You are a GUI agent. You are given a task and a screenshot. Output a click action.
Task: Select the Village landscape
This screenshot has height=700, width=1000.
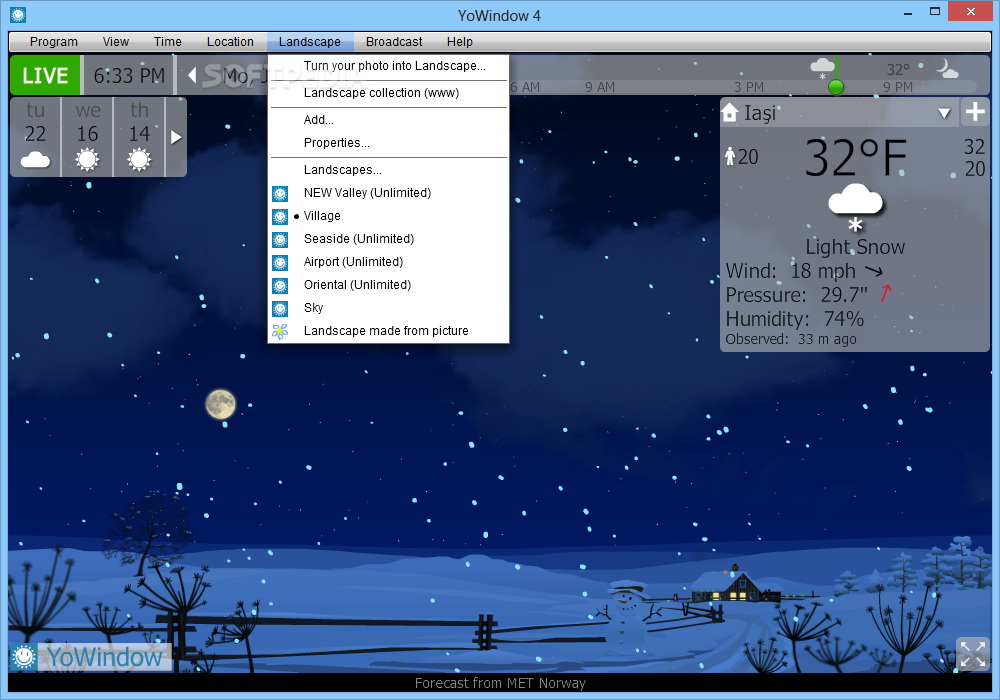pos(388,215)
